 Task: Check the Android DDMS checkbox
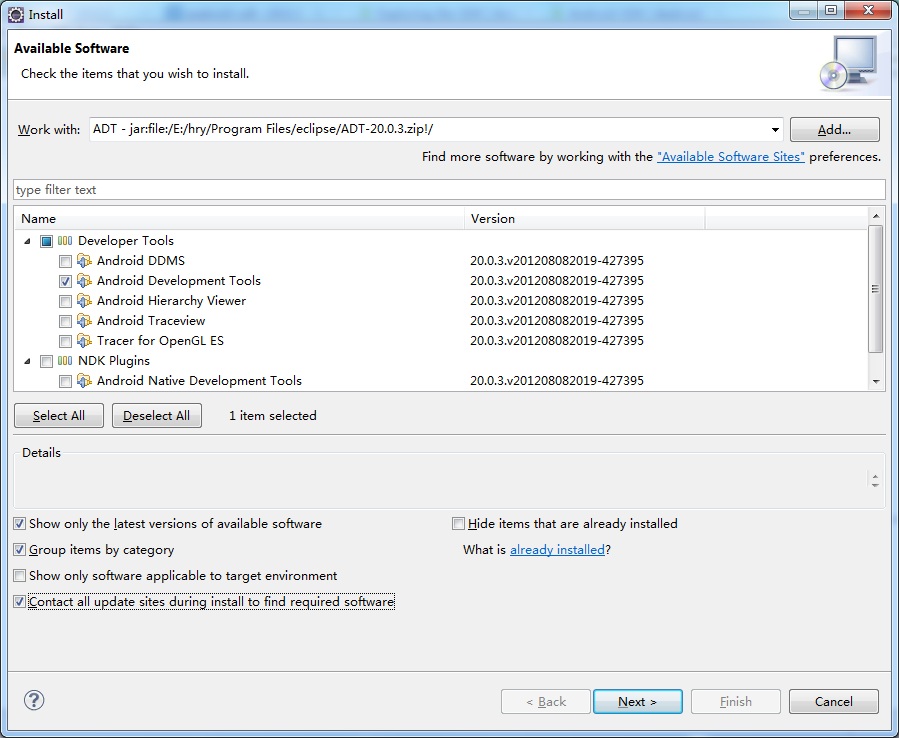coord(65,261)
